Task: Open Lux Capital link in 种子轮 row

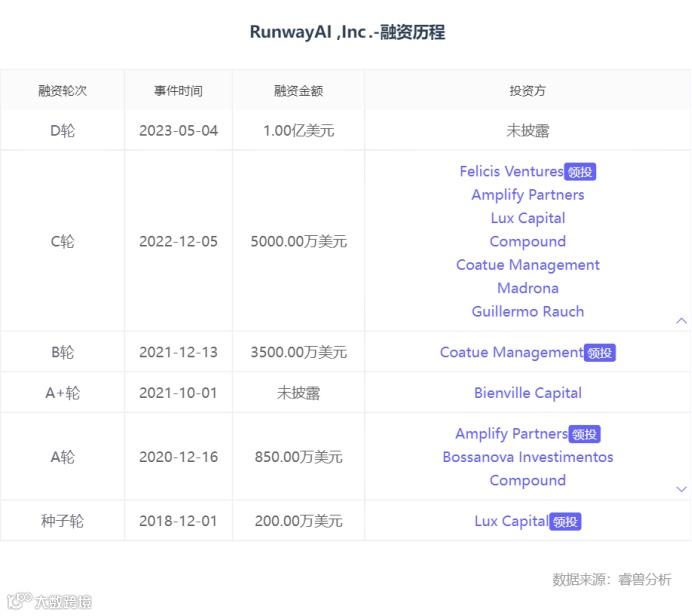Action: 511,521
